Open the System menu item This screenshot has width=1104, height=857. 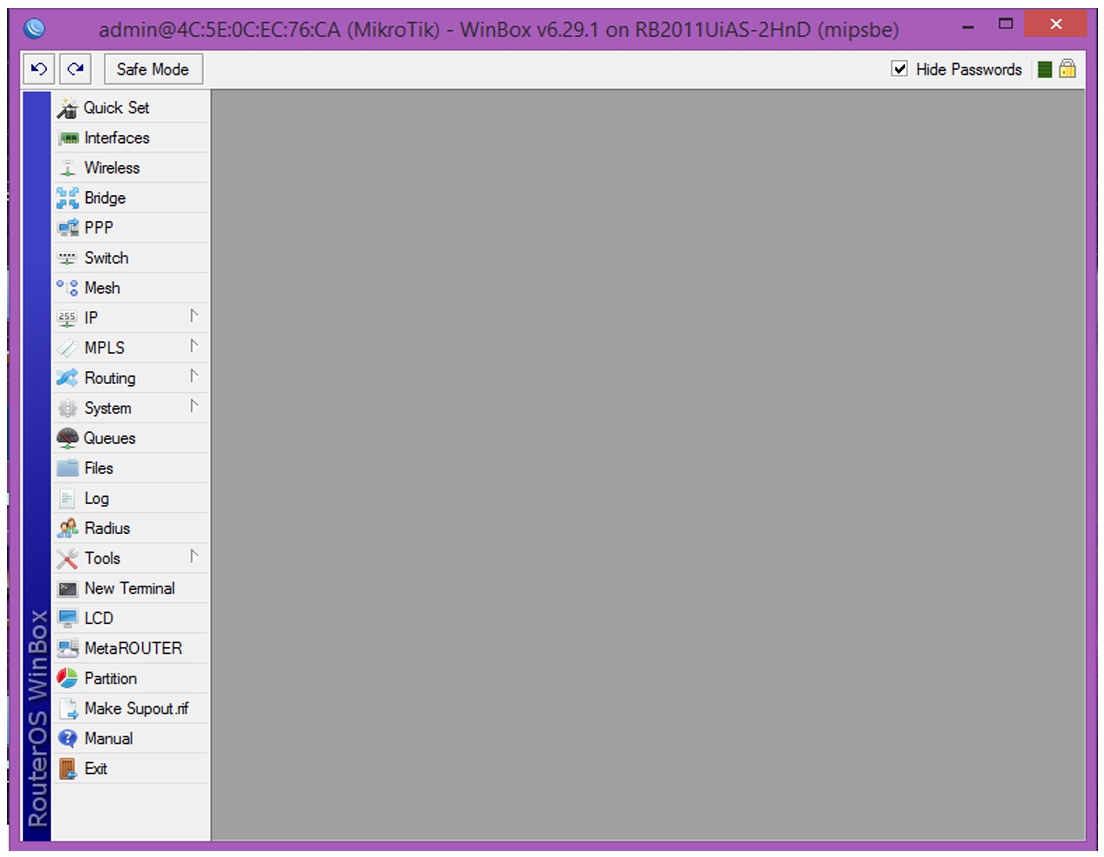point(131,408)
